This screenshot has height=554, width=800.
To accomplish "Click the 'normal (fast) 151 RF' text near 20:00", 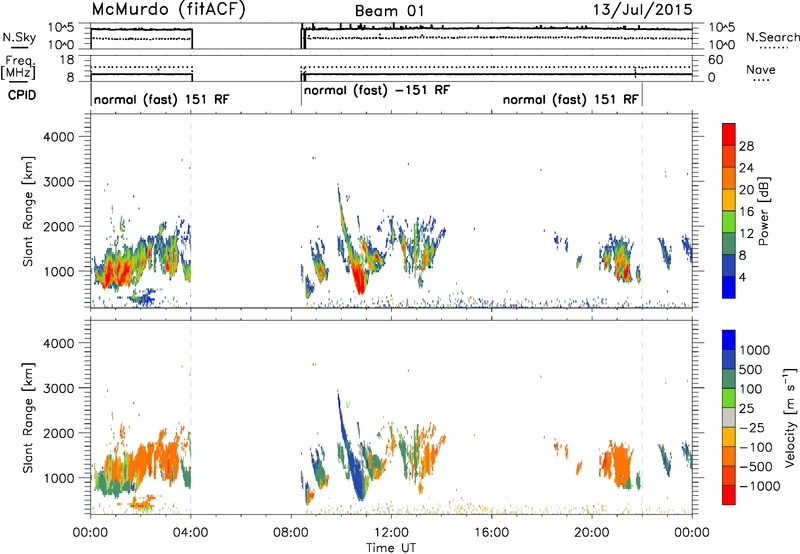I will (571, 99).
